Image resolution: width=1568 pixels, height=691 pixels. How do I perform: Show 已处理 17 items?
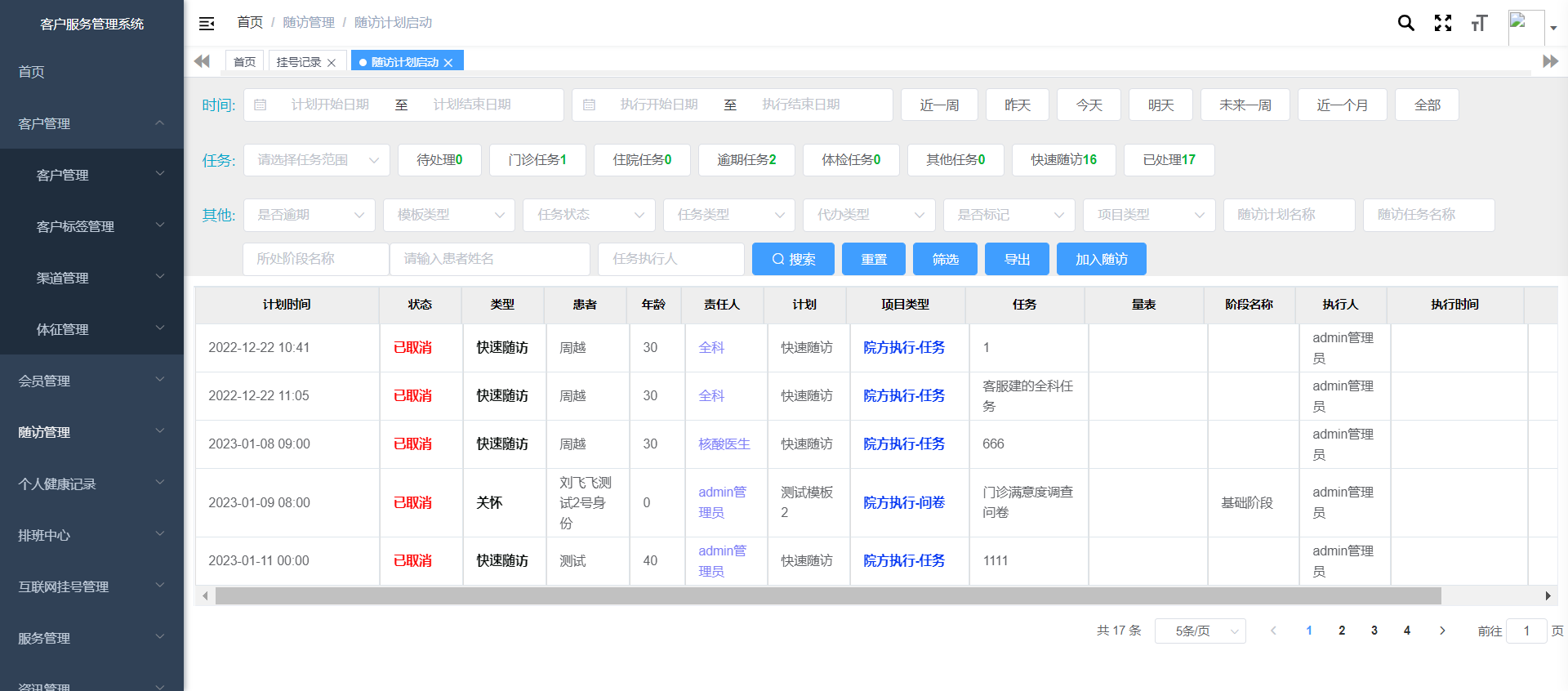click(x=1169, y=160)
